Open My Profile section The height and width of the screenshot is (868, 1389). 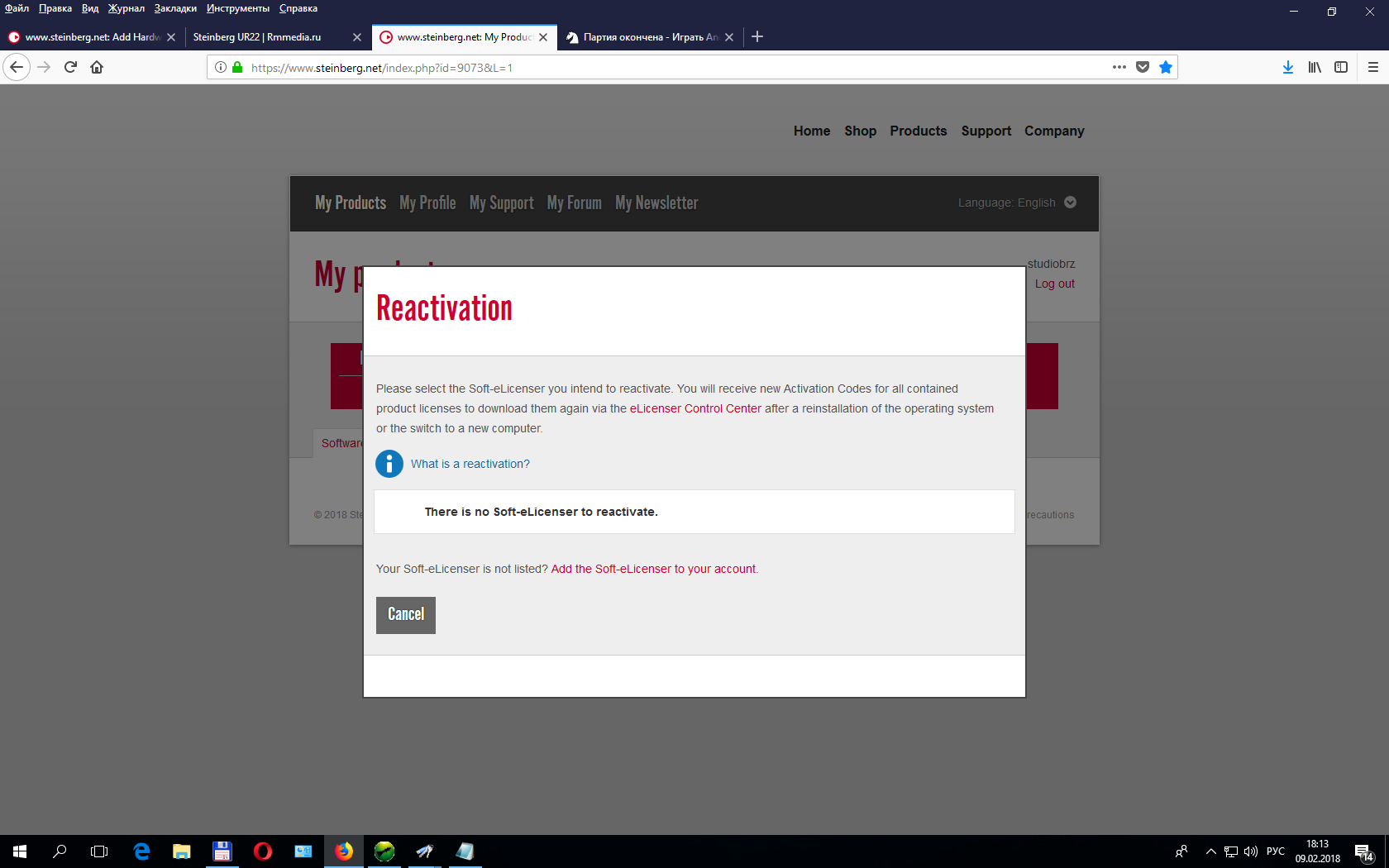pyautogui.click(x=427, y=203)
